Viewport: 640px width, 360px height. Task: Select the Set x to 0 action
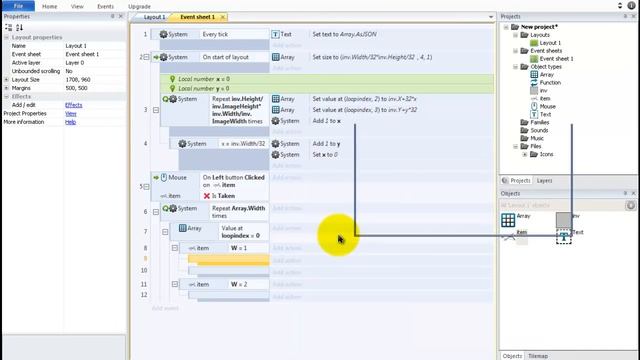(x=325, y=155)
